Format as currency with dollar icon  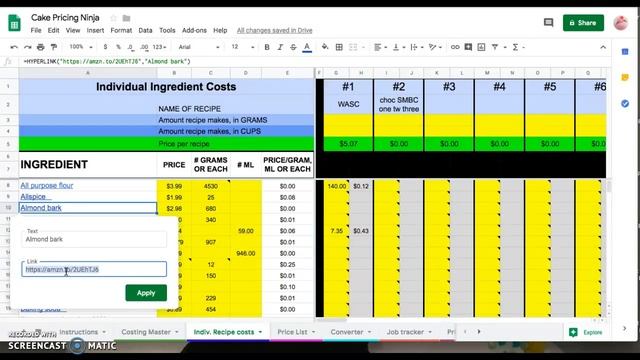[x=105, y=47]
